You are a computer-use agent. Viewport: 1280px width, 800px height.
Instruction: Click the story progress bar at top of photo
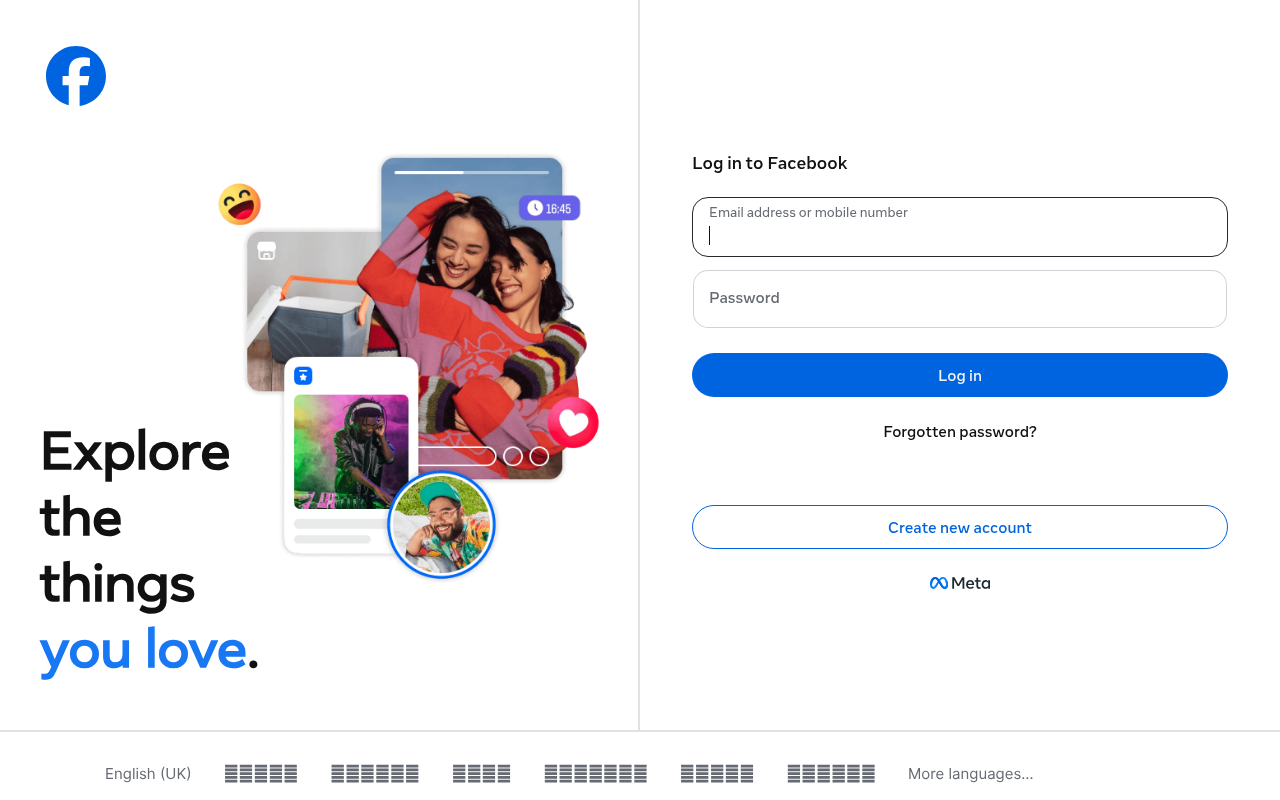pyautogui.click(x=472, y=172)
